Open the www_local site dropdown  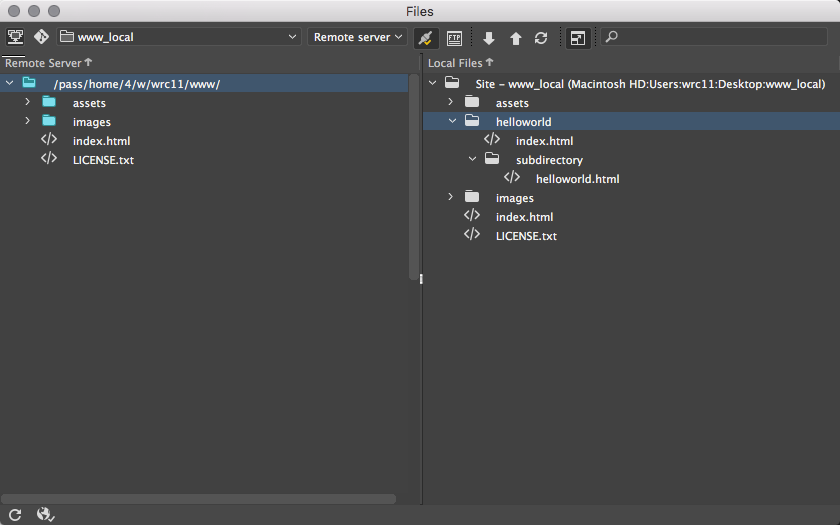point(178,37)
